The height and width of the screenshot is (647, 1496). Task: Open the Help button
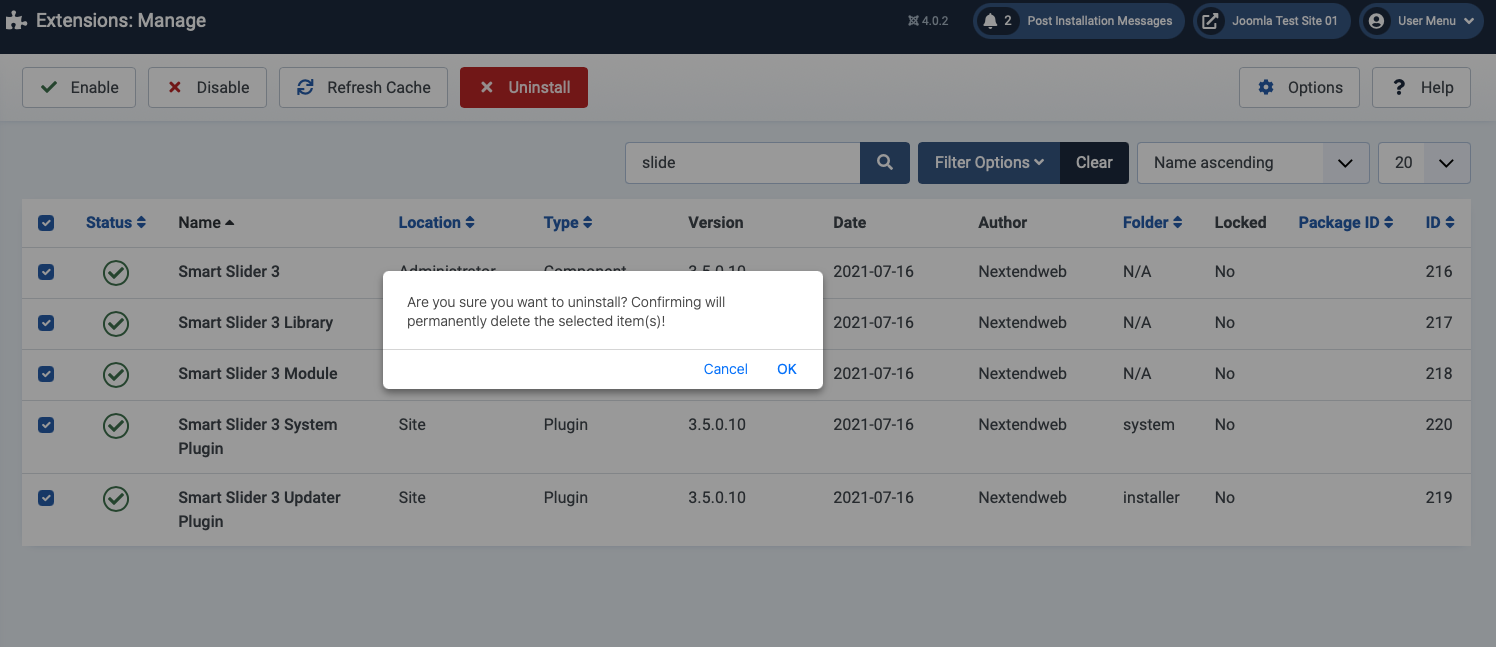point(1421,87)
